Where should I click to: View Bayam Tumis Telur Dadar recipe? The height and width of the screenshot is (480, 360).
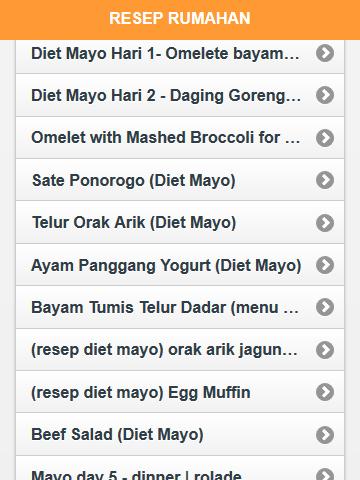point(180,307)
